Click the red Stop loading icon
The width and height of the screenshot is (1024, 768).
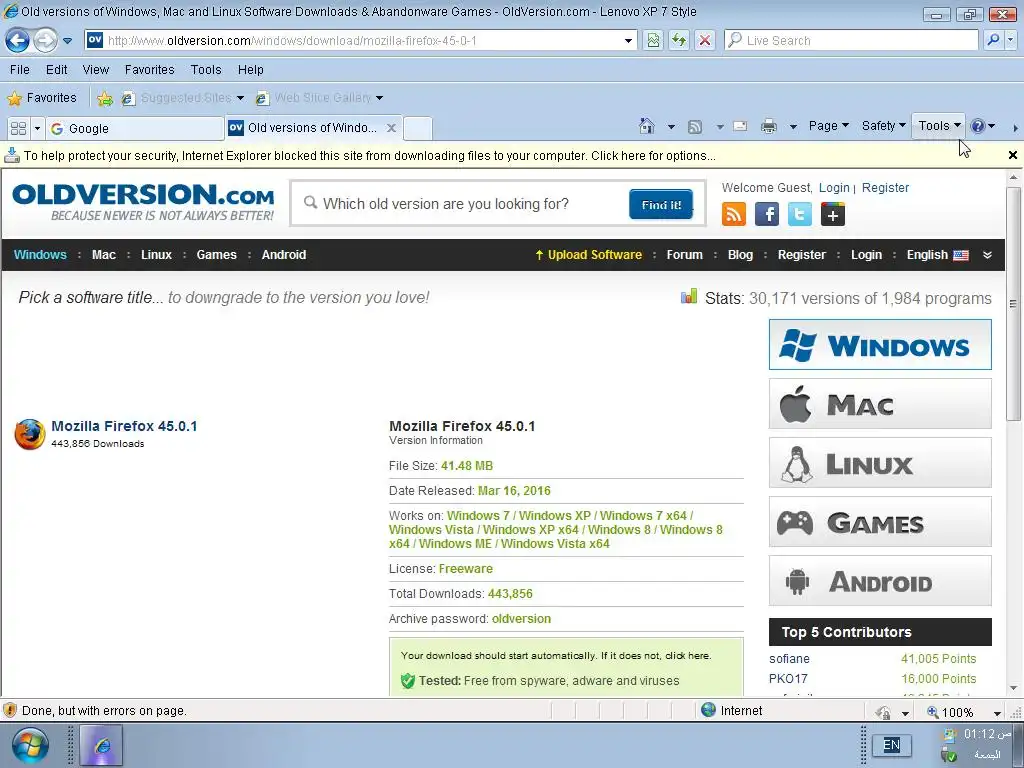(705, 40)
